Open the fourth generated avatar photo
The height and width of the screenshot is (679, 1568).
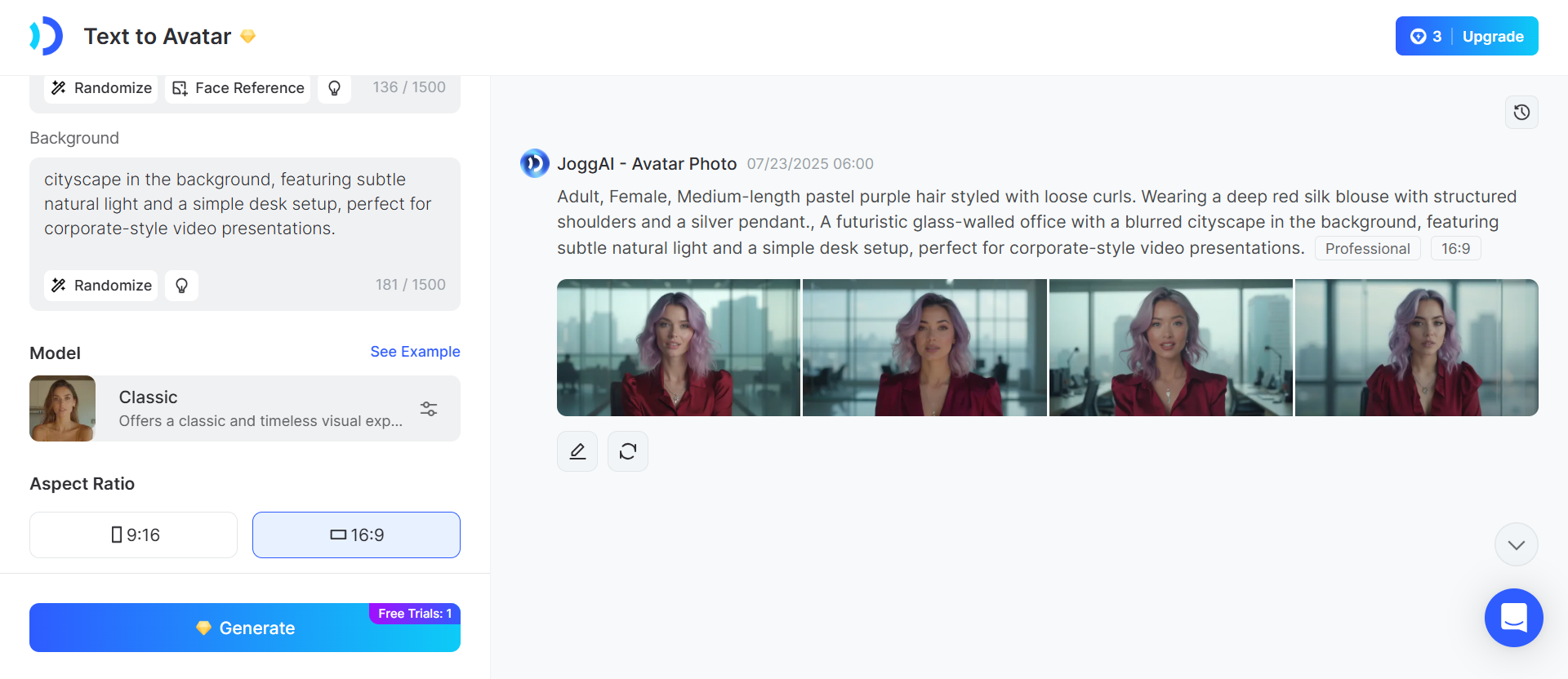click(1417, 348)
